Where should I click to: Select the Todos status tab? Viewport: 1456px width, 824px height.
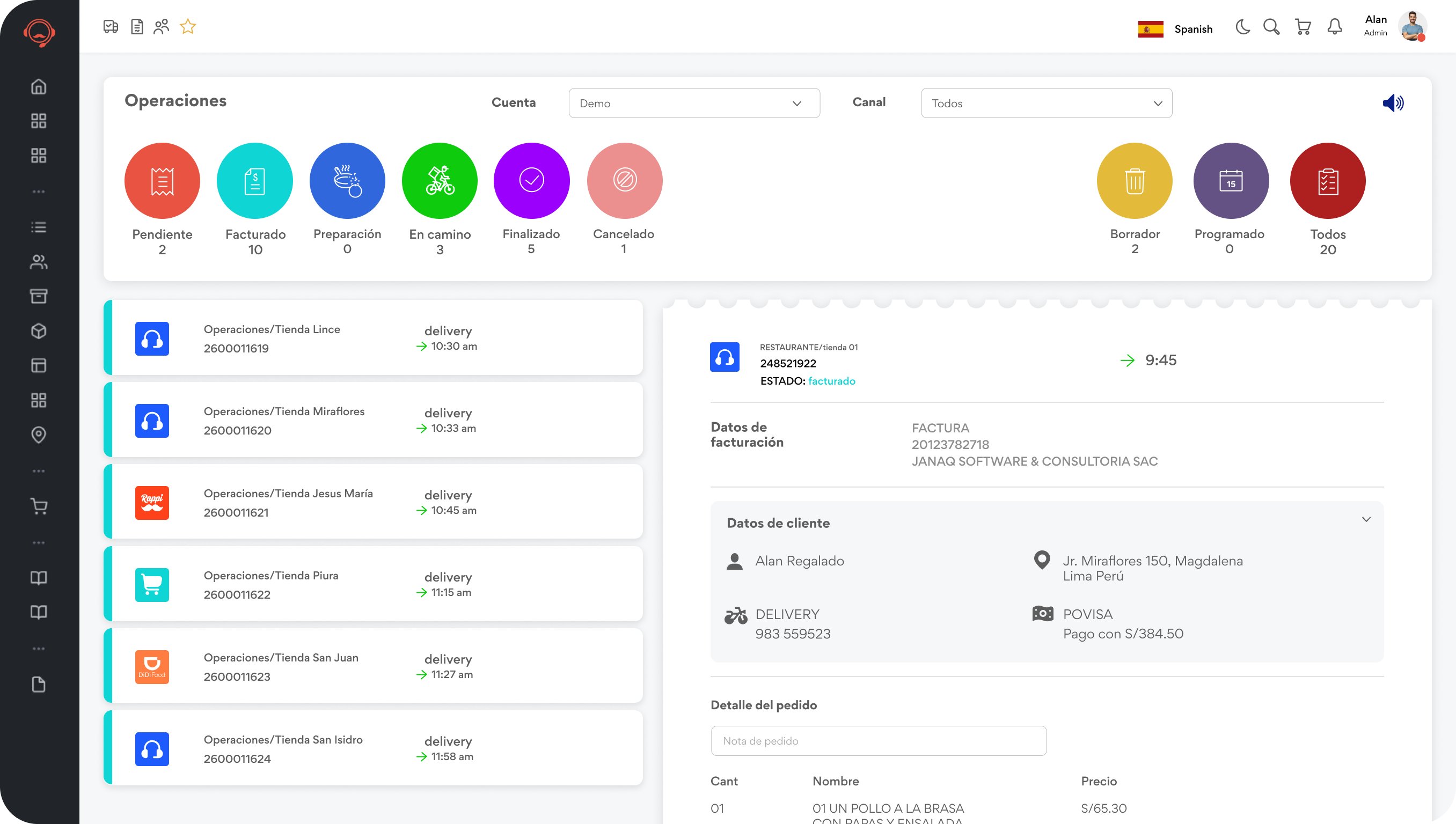click(x=1328, y=181)
